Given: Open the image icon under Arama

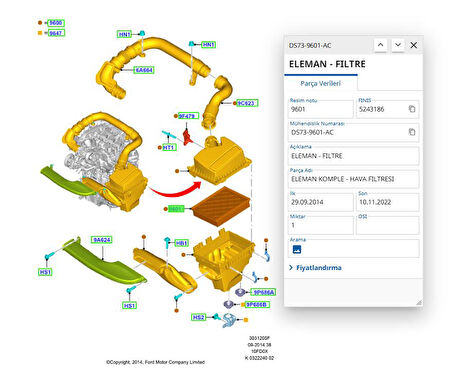Looking at the screenshot, I should pyautogui.click(x=297, y=249).
